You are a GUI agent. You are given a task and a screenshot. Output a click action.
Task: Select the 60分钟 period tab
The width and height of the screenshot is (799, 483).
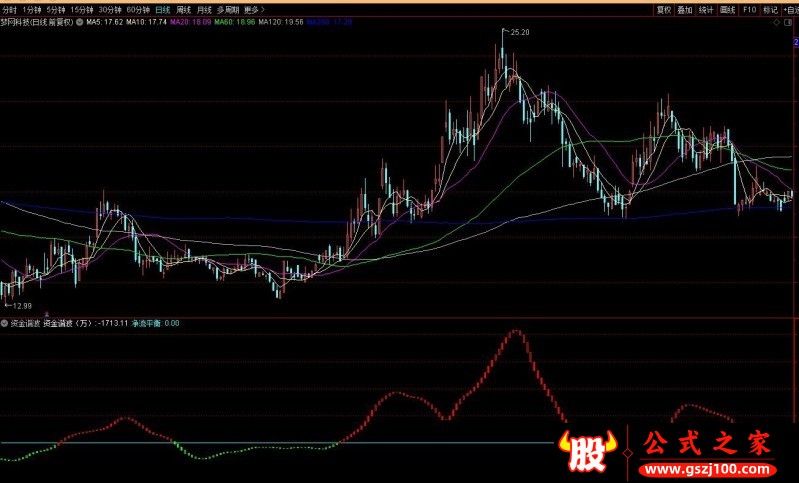pyautogui.click(x=138, y=10)
